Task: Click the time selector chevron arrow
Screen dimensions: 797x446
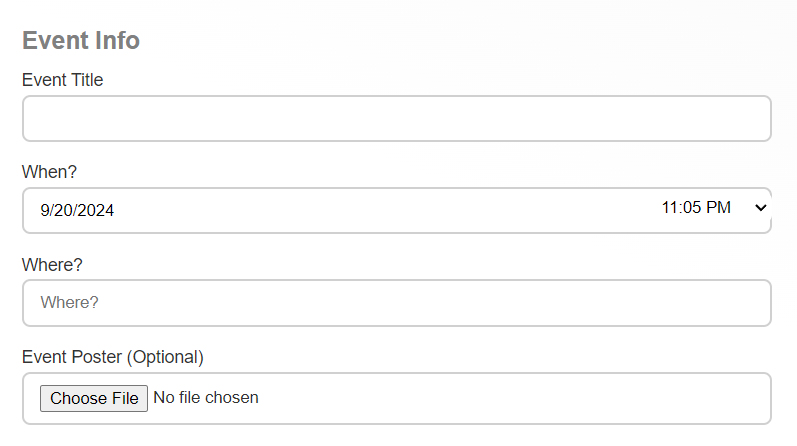Action: [x=760, y=208]
